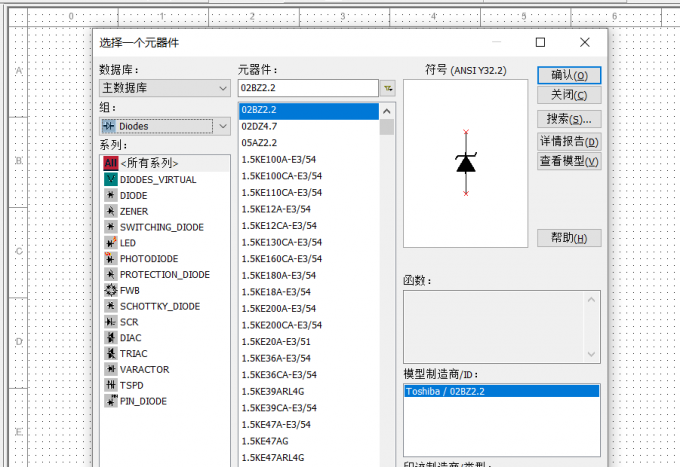The width and height of the screenshot is (680, 467).
Task: Select component 02BZ2.2 in list
Action: [309, 110]
